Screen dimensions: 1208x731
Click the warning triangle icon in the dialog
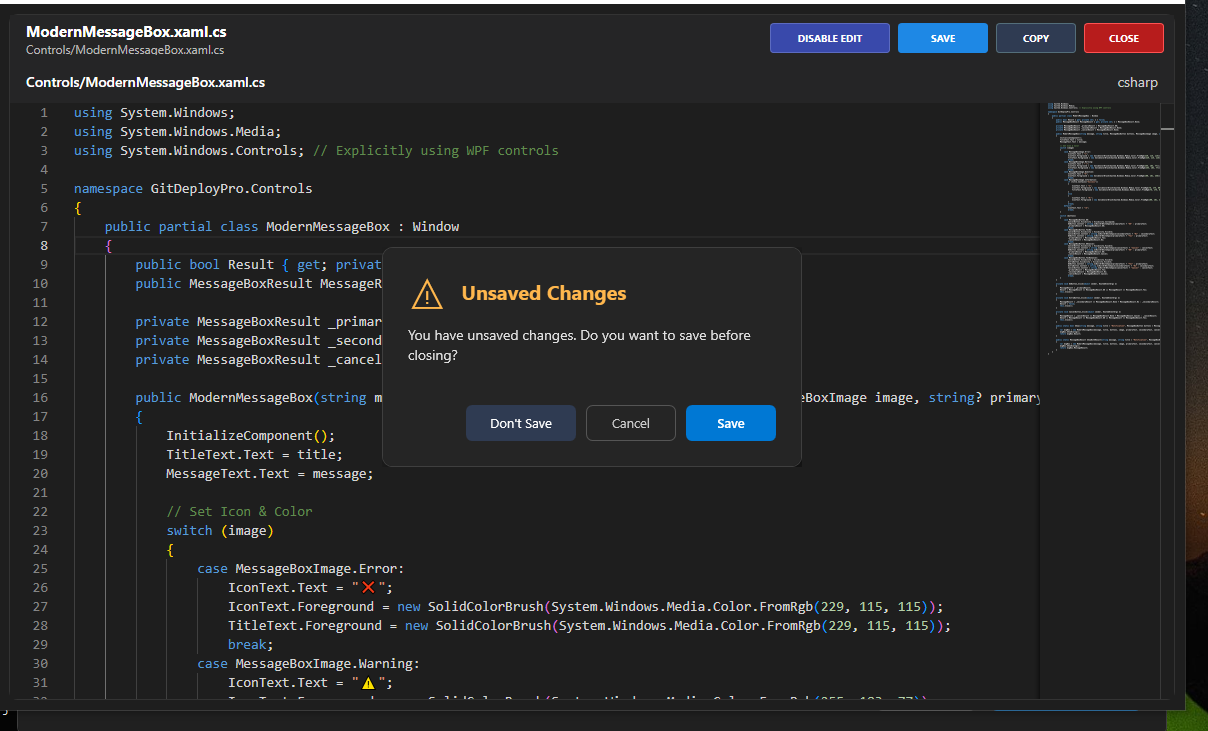427,294
